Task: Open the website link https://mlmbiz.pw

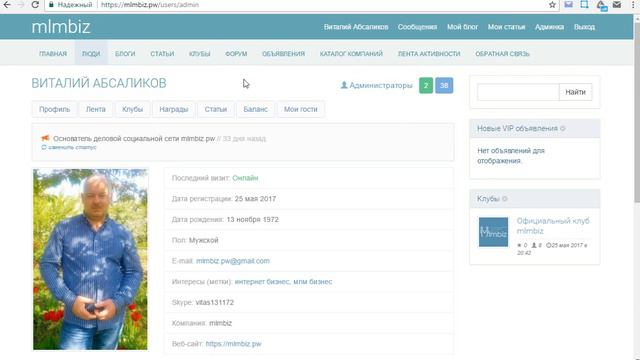Action: point(233,344)
